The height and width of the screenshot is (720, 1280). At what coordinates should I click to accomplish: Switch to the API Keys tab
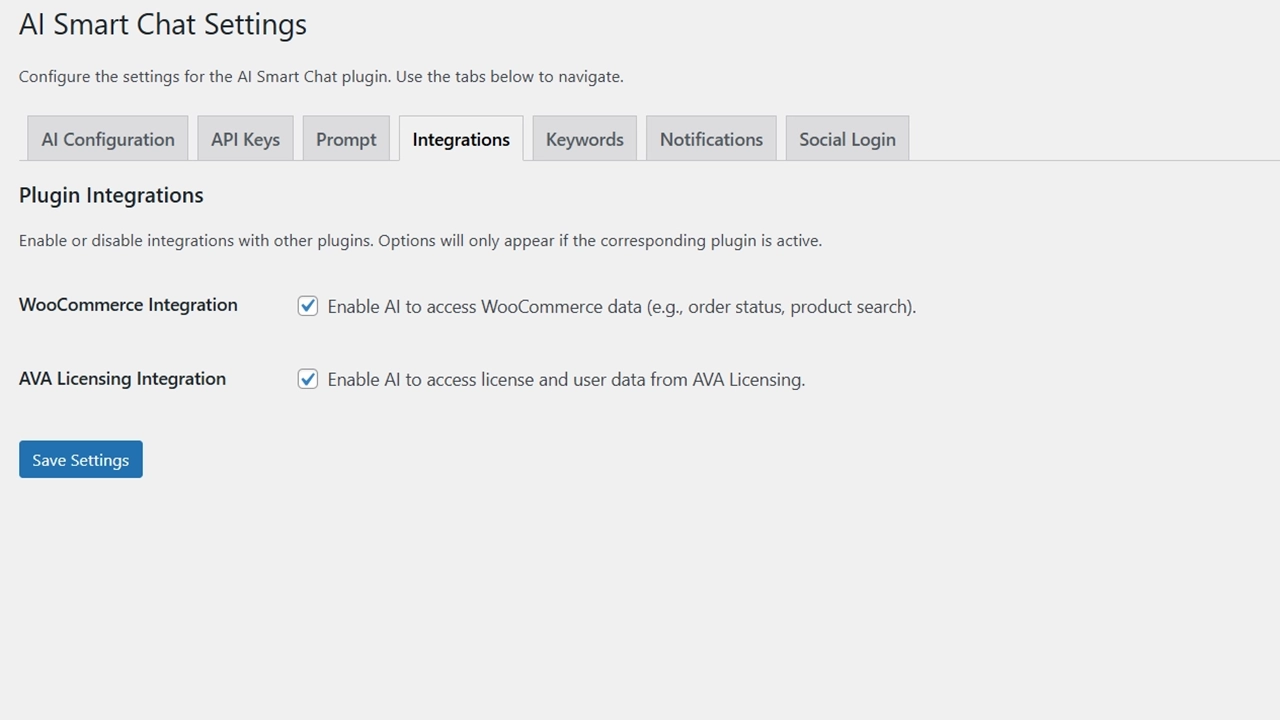[245, 139]
